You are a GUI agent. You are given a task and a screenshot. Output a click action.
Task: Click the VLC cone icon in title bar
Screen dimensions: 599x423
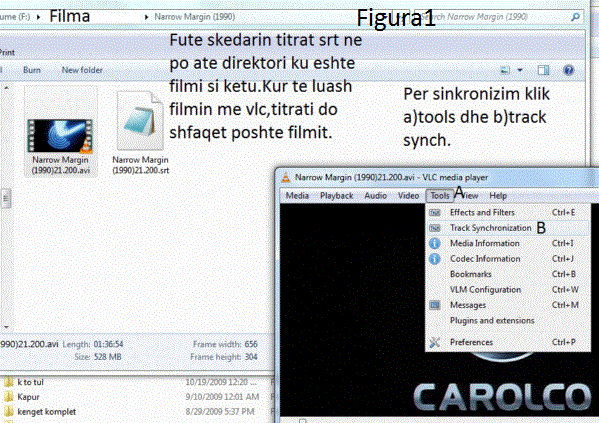point(286,177)
